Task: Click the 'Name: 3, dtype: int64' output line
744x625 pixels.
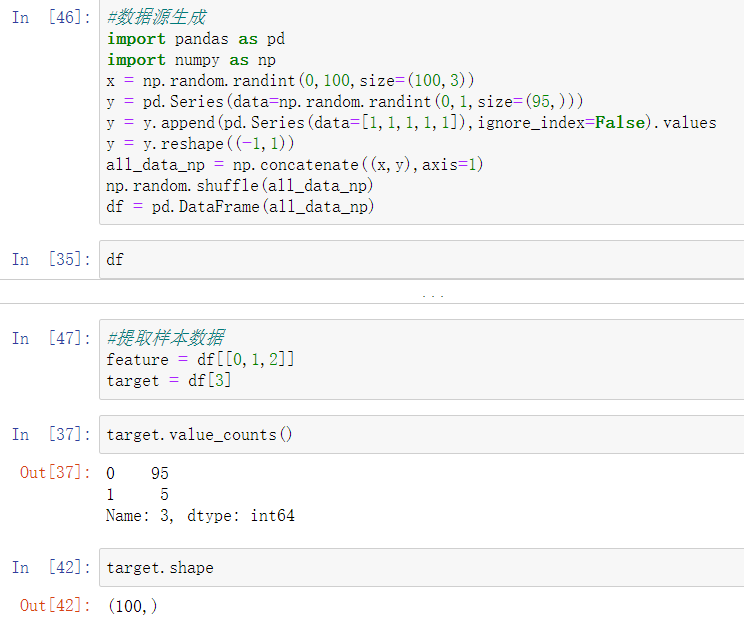Action: coord(200,515)
